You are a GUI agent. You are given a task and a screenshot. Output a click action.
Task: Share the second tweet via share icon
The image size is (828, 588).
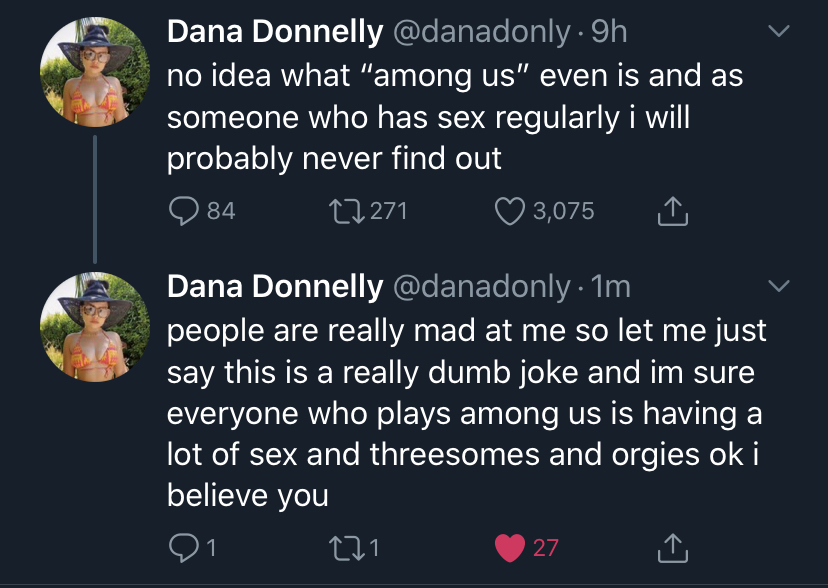[672, 547]
